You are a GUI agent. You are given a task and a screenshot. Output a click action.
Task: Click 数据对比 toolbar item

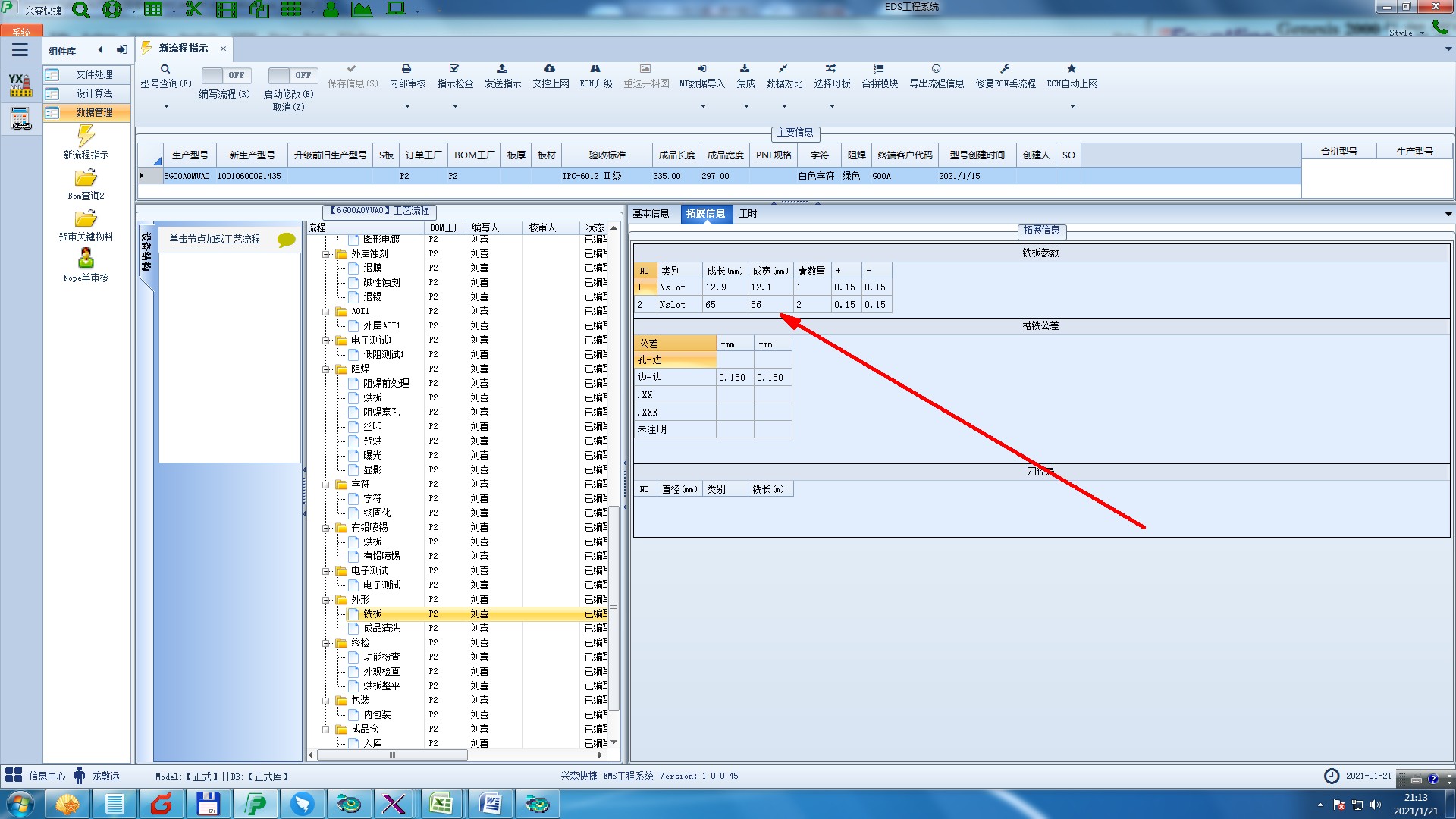coord(784,77)
